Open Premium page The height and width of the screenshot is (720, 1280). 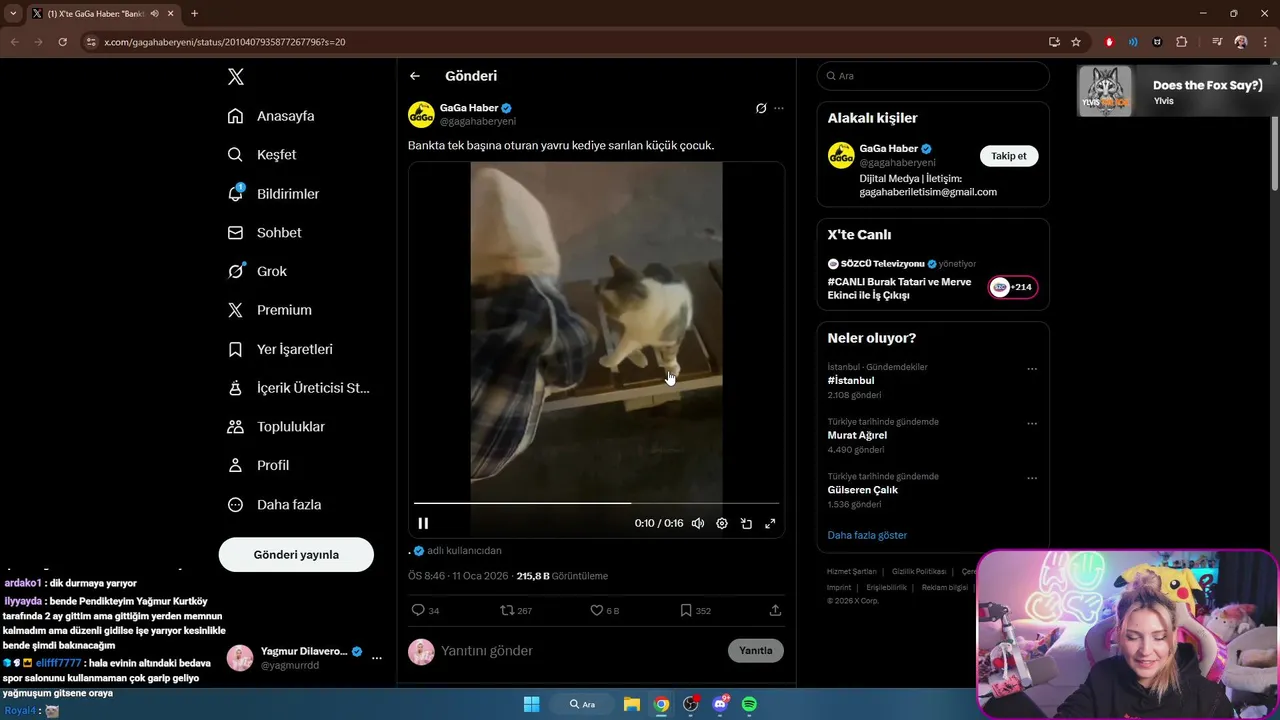(269, 310)
